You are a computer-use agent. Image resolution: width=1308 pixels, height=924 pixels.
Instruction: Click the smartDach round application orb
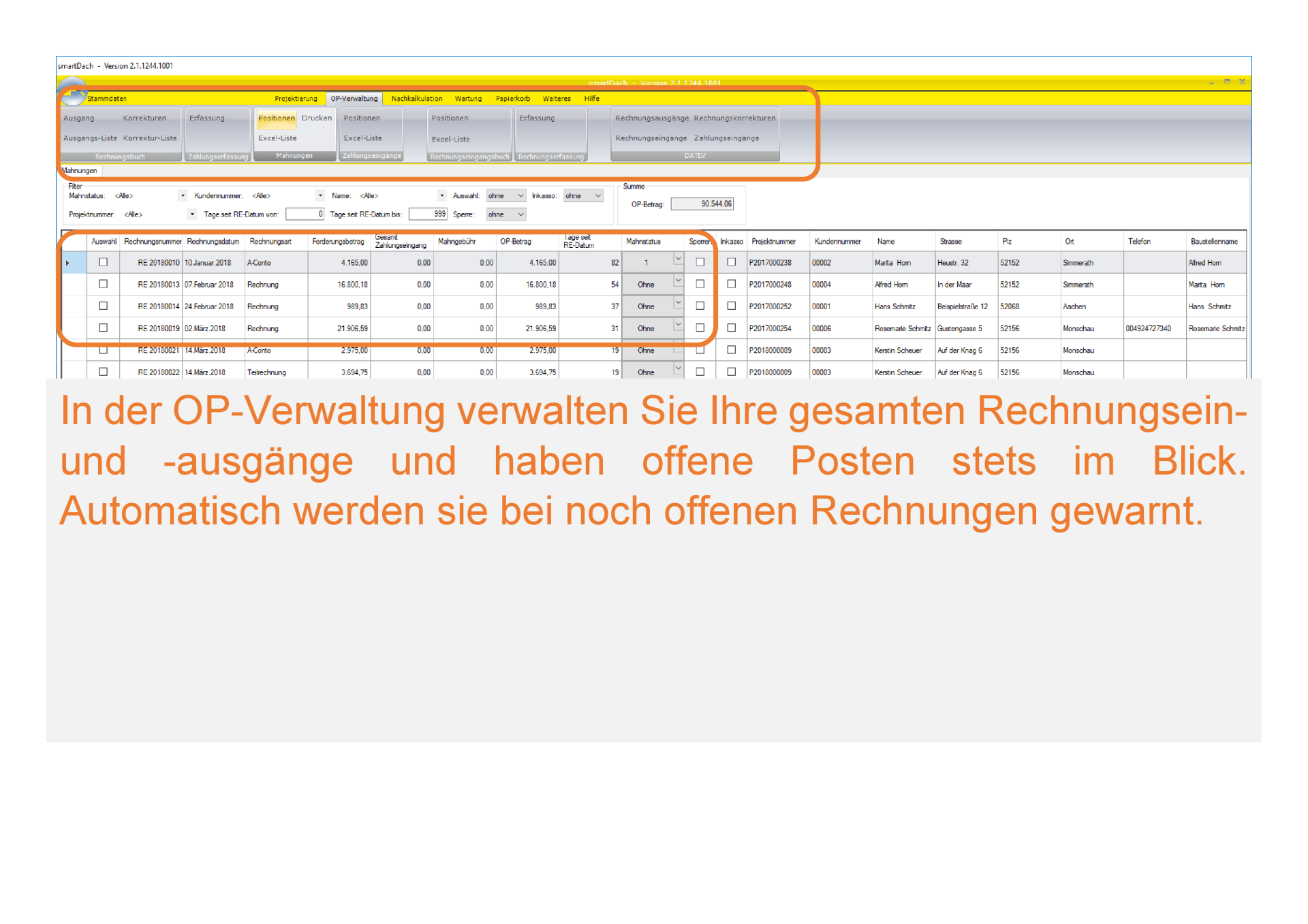point(73,91)
